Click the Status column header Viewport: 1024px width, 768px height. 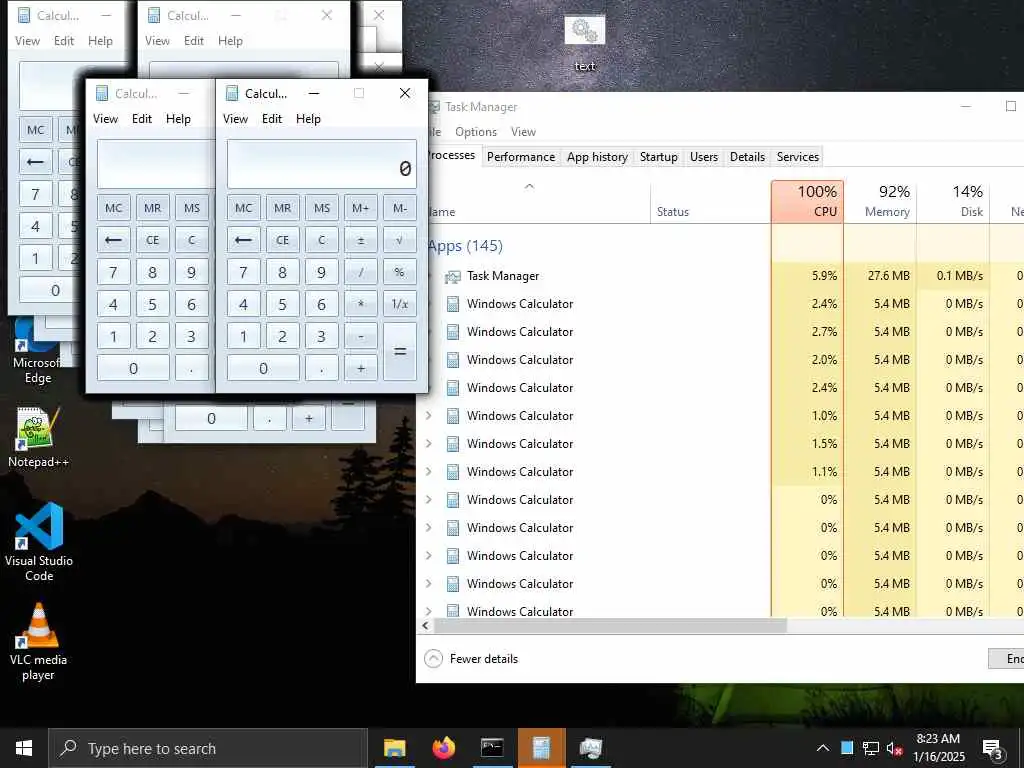[711, 201]
